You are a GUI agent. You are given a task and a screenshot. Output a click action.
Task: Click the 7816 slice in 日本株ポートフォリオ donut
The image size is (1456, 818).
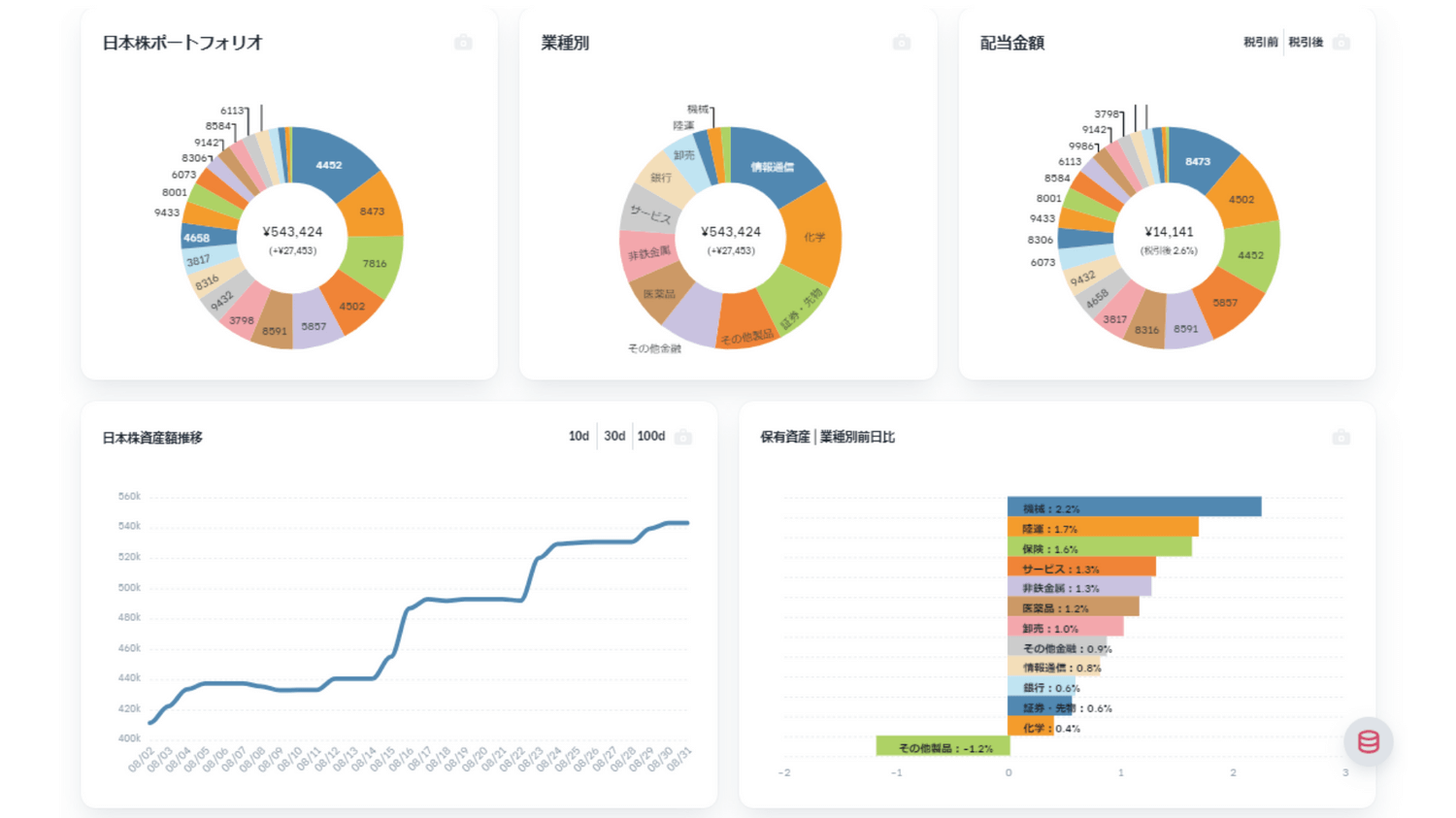pos(375,264)
